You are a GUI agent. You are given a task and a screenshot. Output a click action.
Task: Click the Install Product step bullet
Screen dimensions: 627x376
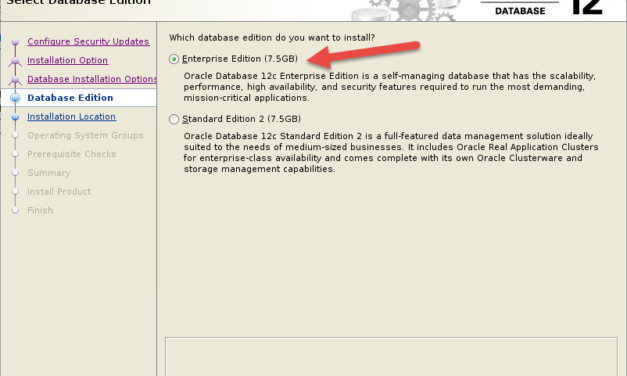coord(15,192)
